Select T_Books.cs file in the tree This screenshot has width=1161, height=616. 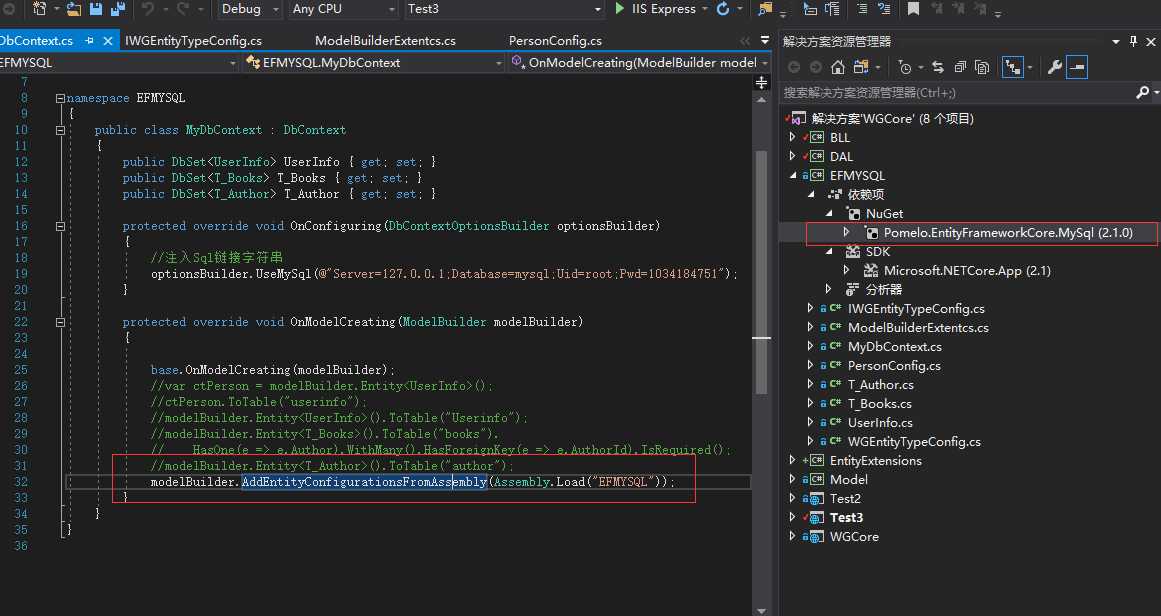[x=880, y=404]
